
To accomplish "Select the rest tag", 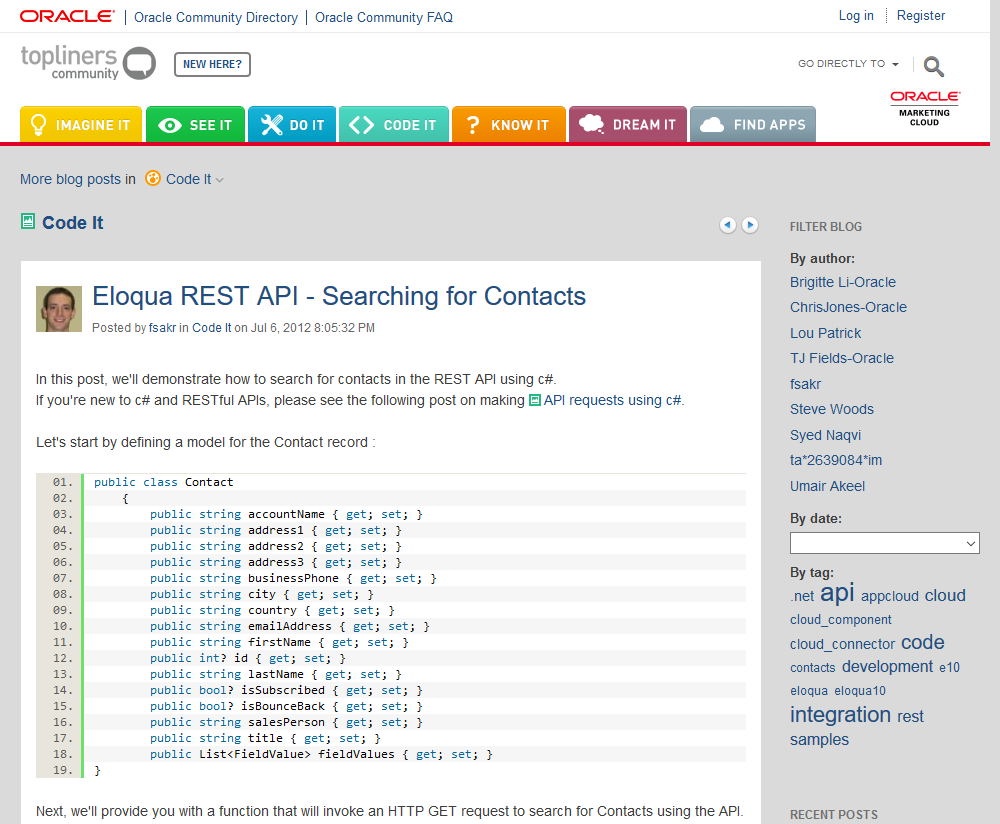I will coord(910,717).
